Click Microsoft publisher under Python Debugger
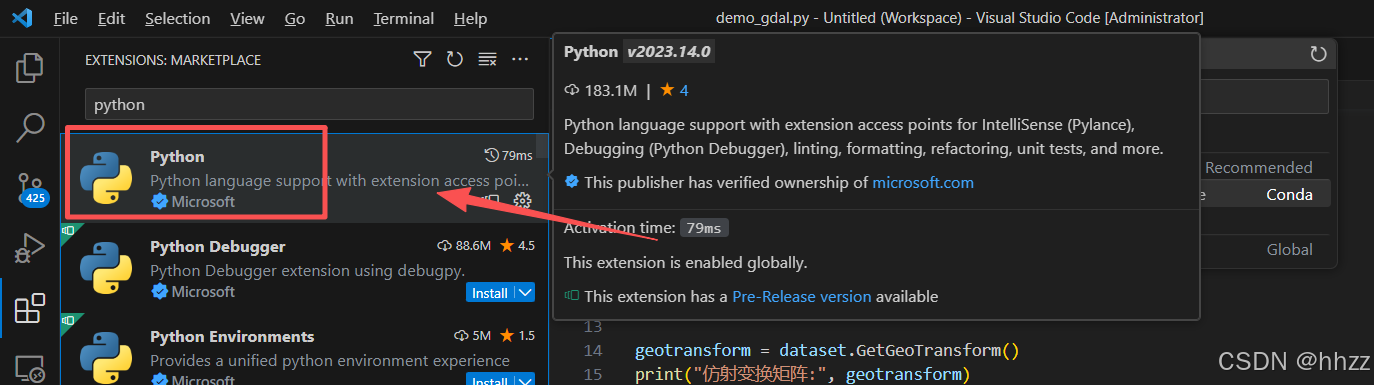The image size is (1374, 385). 203,291
